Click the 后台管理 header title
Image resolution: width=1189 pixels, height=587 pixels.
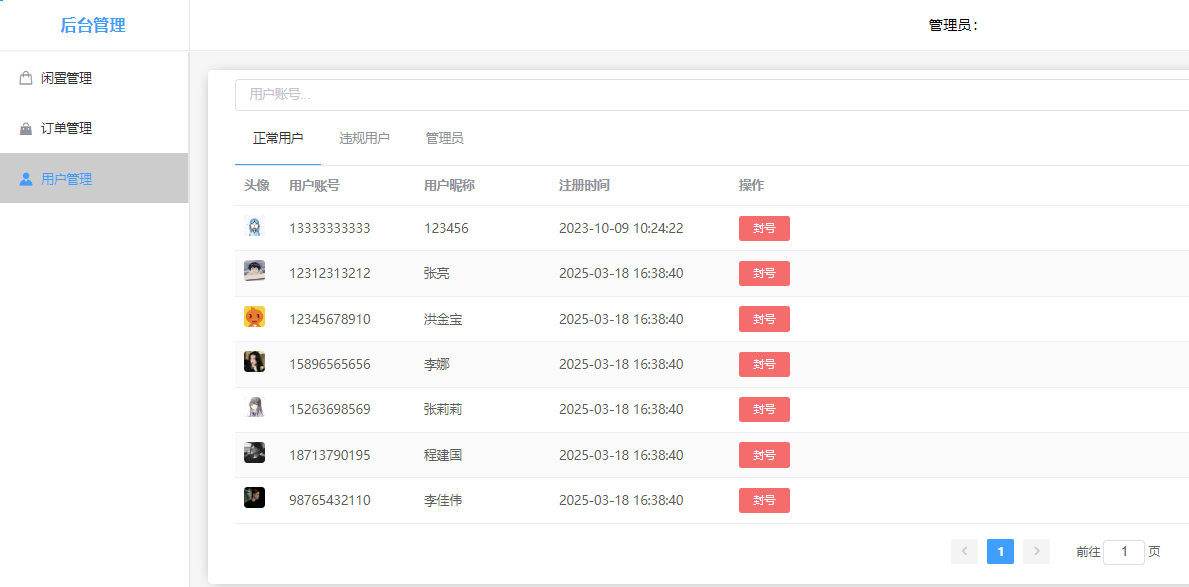tap(95, 24)
